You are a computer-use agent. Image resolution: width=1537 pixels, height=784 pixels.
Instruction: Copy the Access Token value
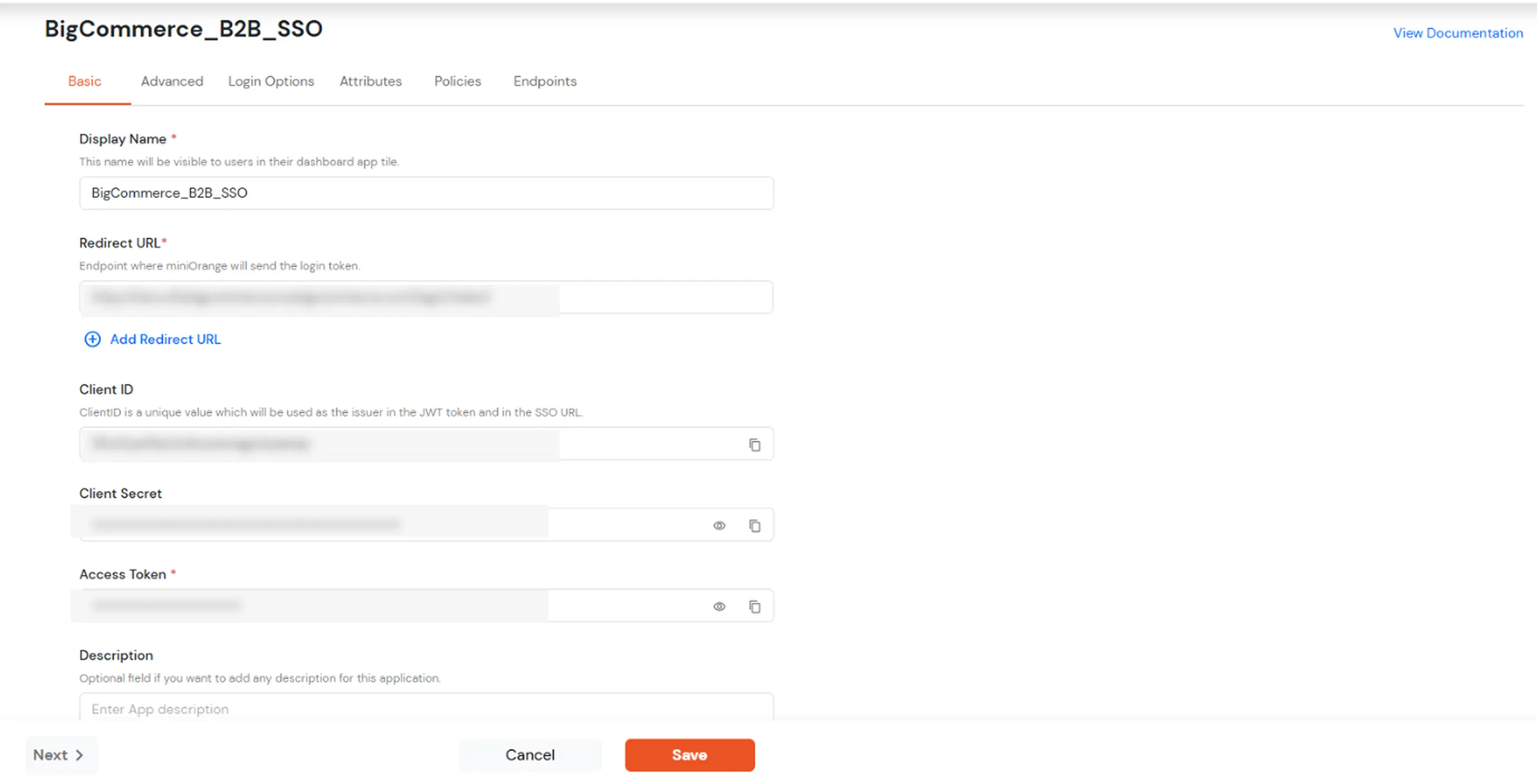pos(755,606)
